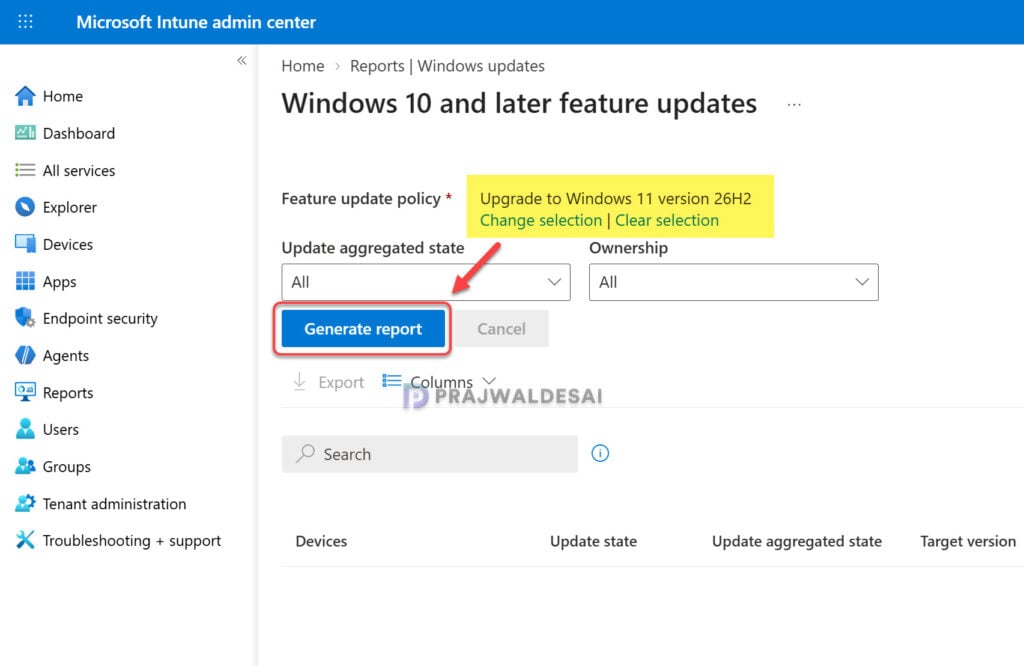The width and height of the screenshot is (1024, 666).
Task: Click the Explorer compass icon
Action: (25, 207)
